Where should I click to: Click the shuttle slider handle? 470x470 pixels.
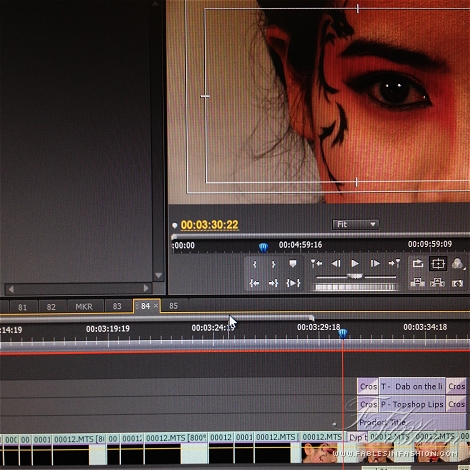[355, 276]
